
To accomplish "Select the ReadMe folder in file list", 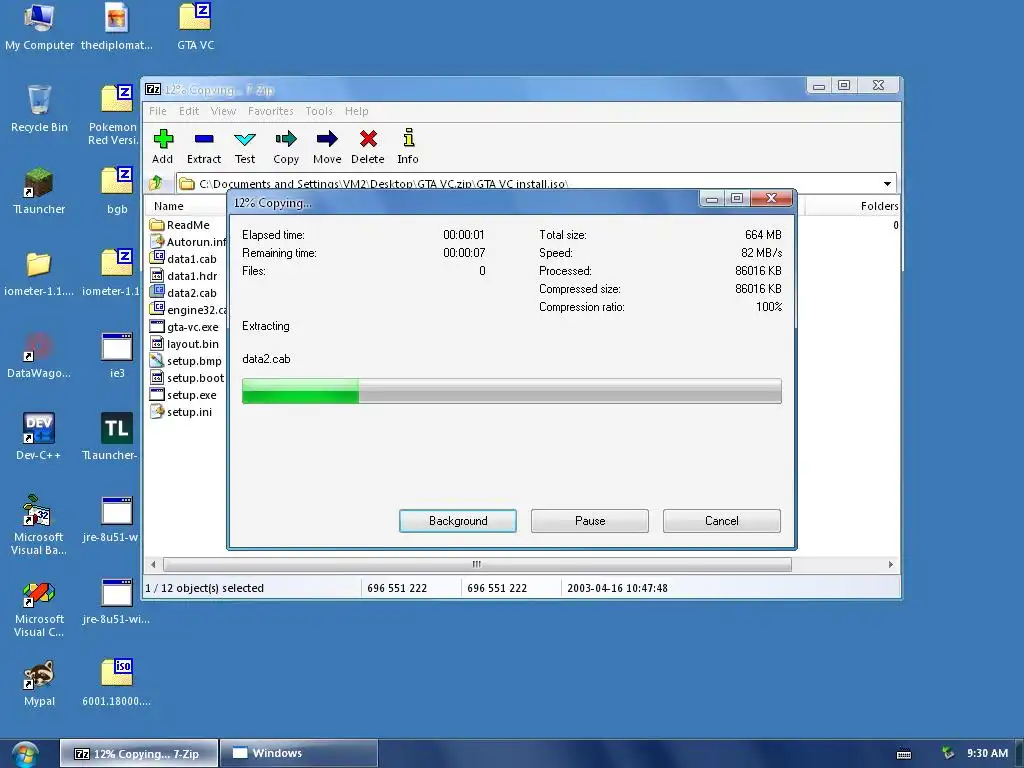I will click(x=180, y=225).
